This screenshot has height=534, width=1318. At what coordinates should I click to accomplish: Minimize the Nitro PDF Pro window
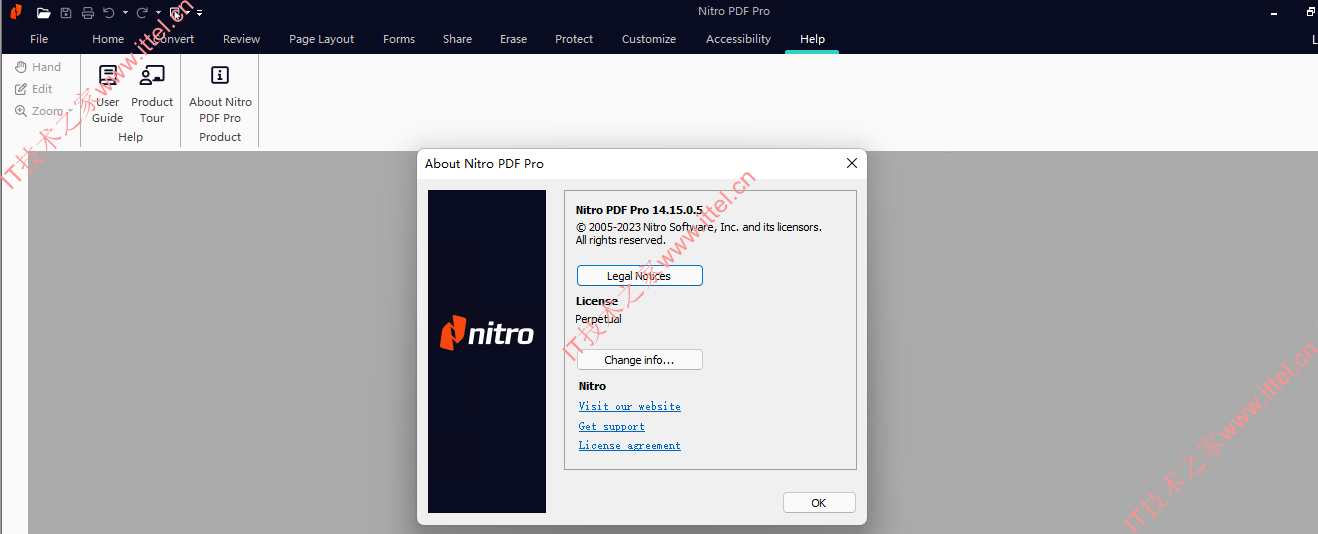point(1274,12)
